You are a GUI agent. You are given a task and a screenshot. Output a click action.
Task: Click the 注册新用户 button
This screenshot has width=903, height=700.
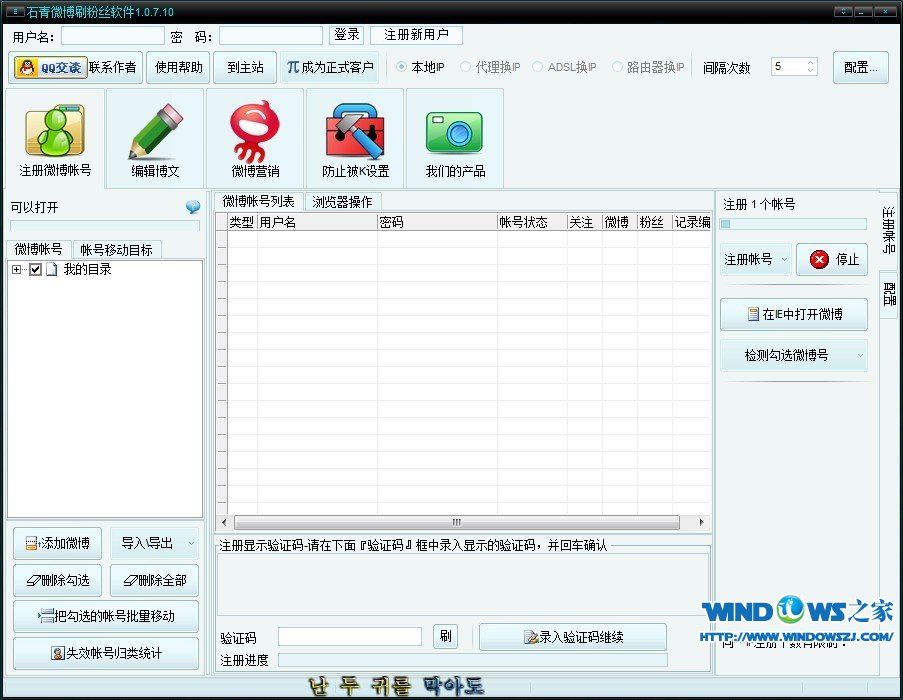point(417,35)
